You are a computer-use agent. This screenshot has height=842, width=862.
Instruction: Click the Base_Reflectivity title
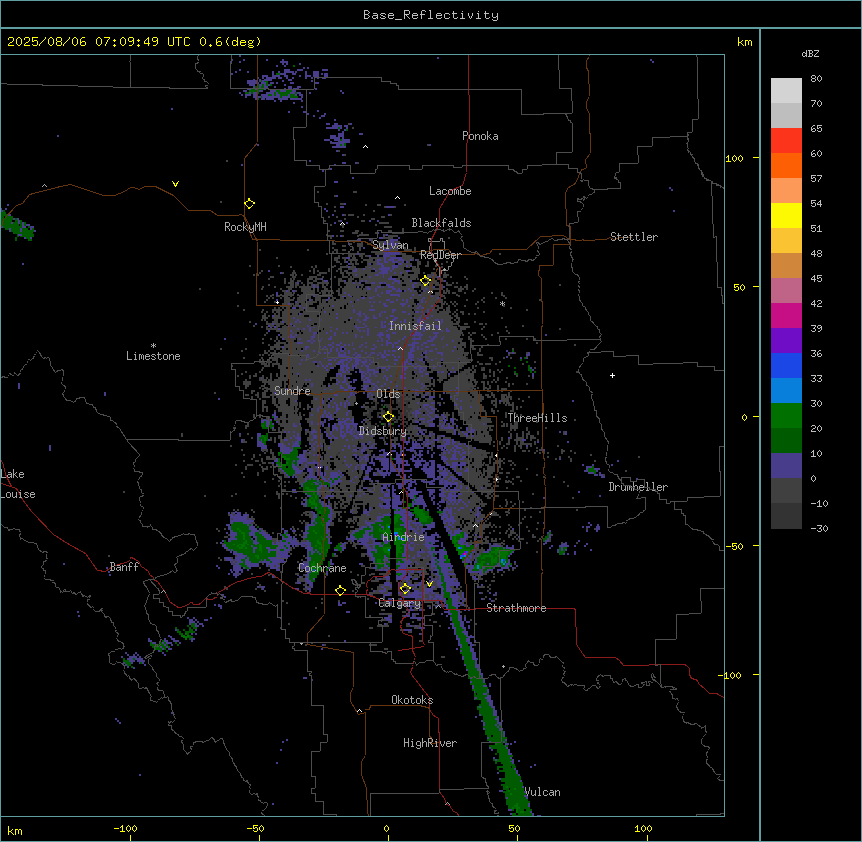(431, 15)
